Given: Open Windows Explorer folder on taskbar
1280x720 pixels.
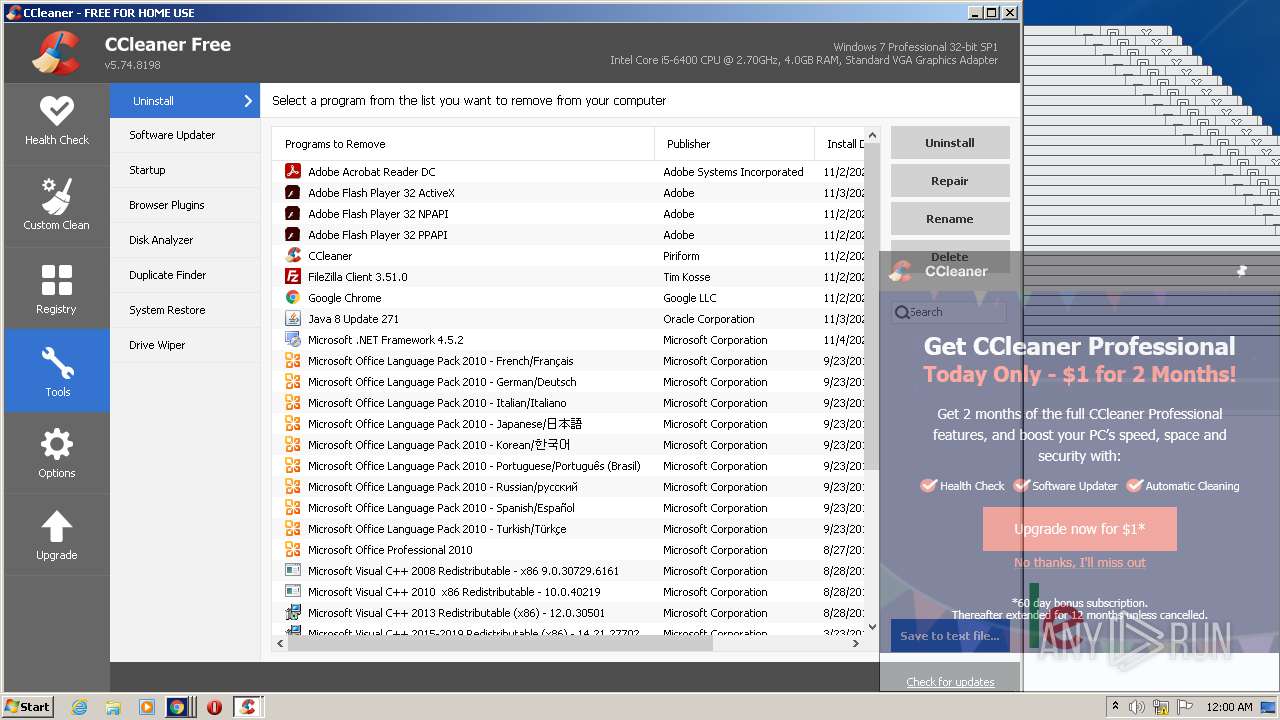Looking at the screenshot, I should coord(113,706).
